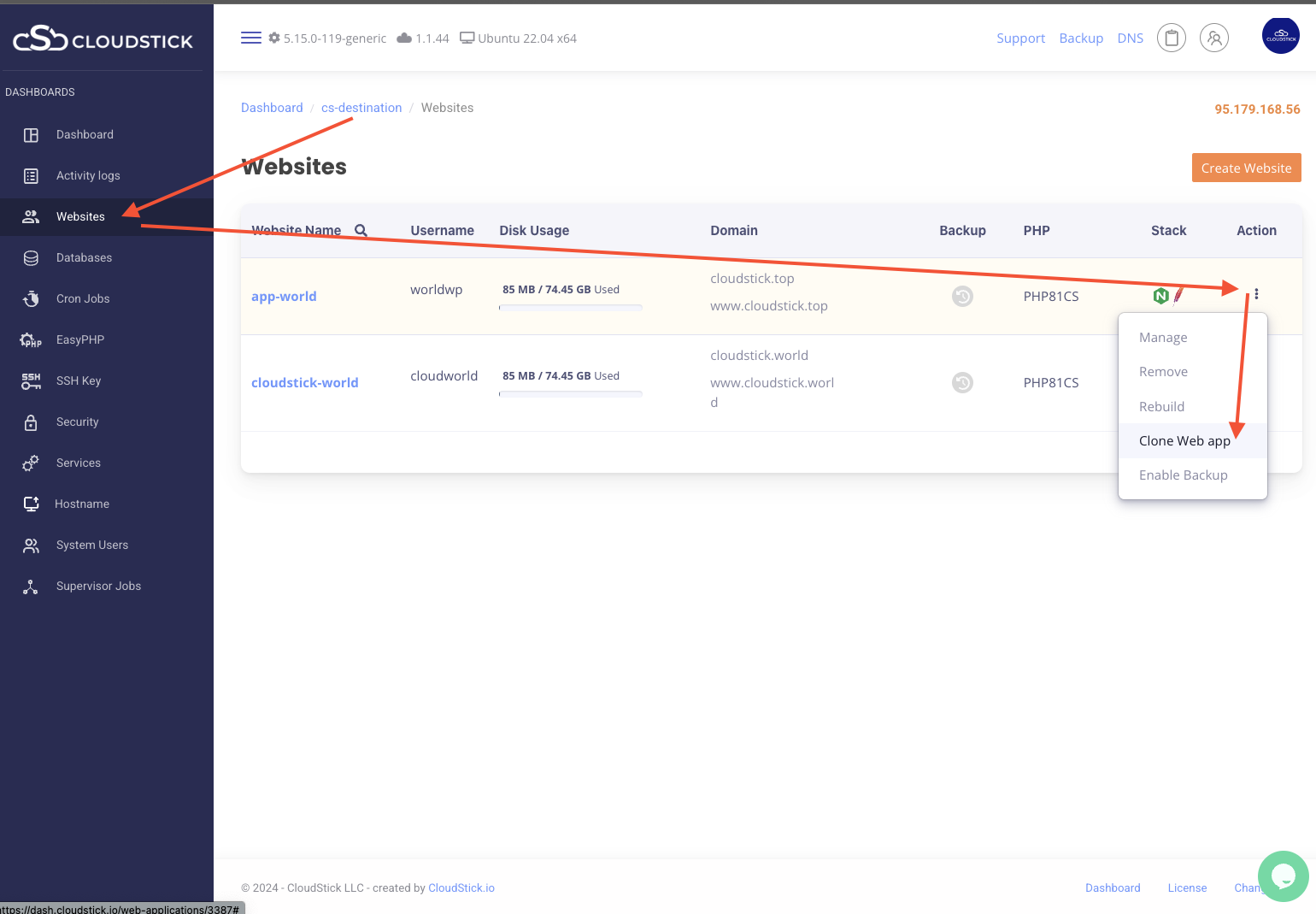Collapse the sidebar with the hamburger icon

click(x=250, y=38)
